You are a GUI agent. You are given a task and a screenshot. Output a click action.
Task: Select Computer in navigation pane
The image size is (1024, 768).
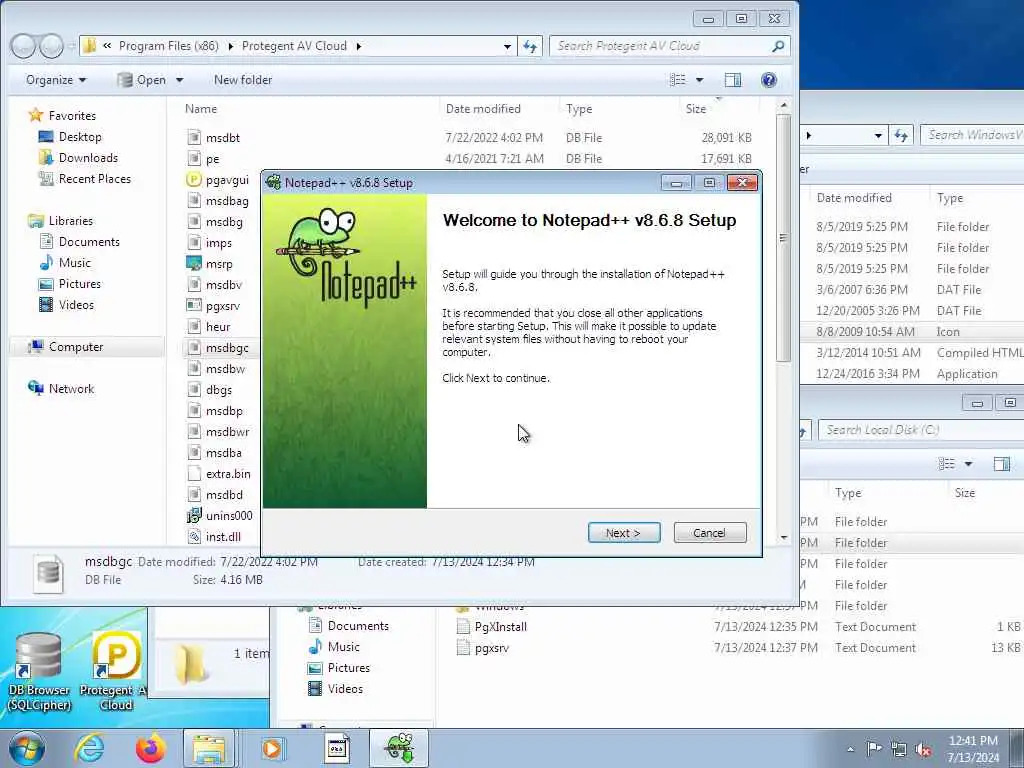coord(76,347)
